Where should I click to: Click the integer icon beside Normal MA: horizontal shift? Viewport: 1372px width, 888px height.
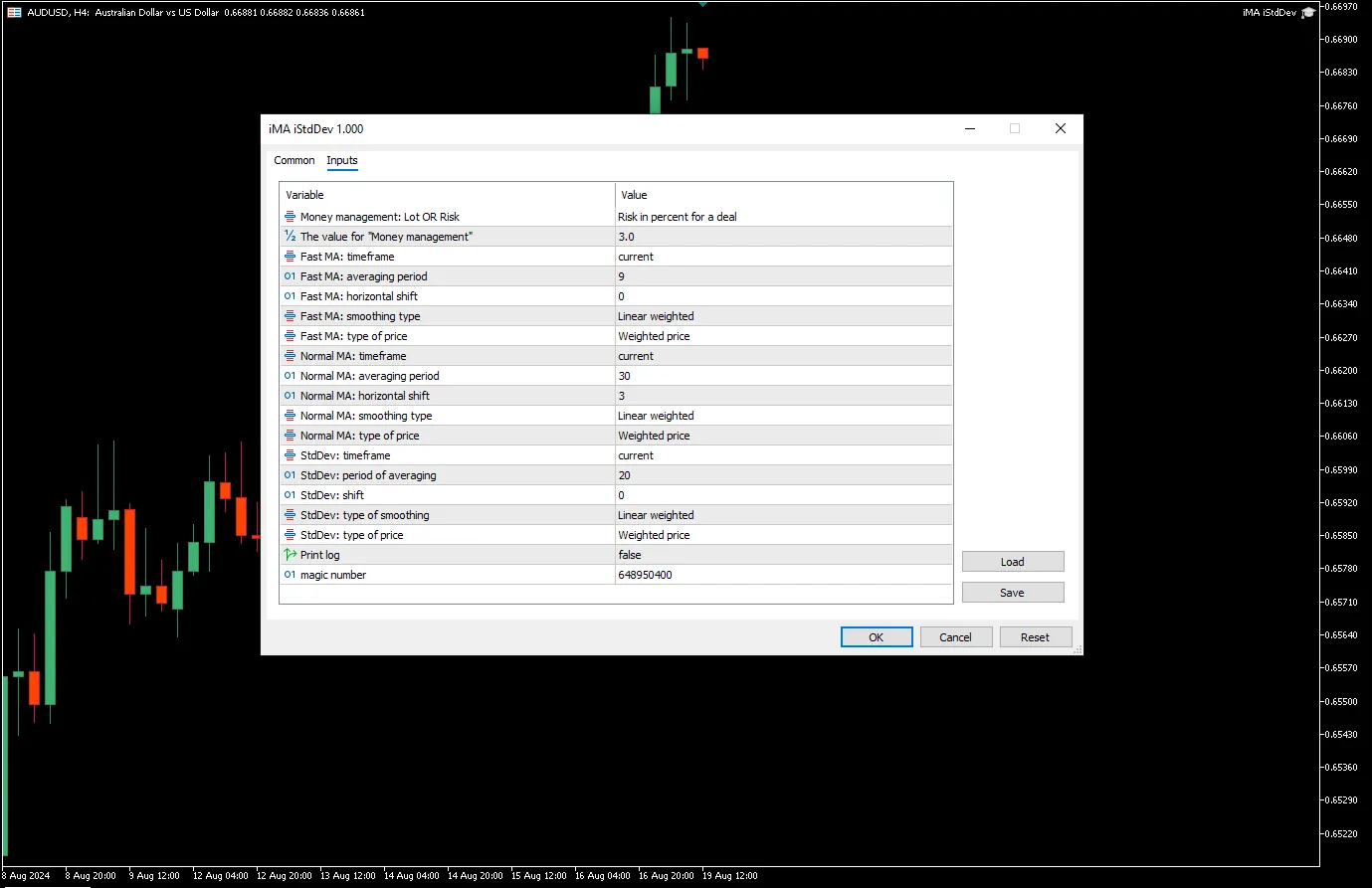290,396
